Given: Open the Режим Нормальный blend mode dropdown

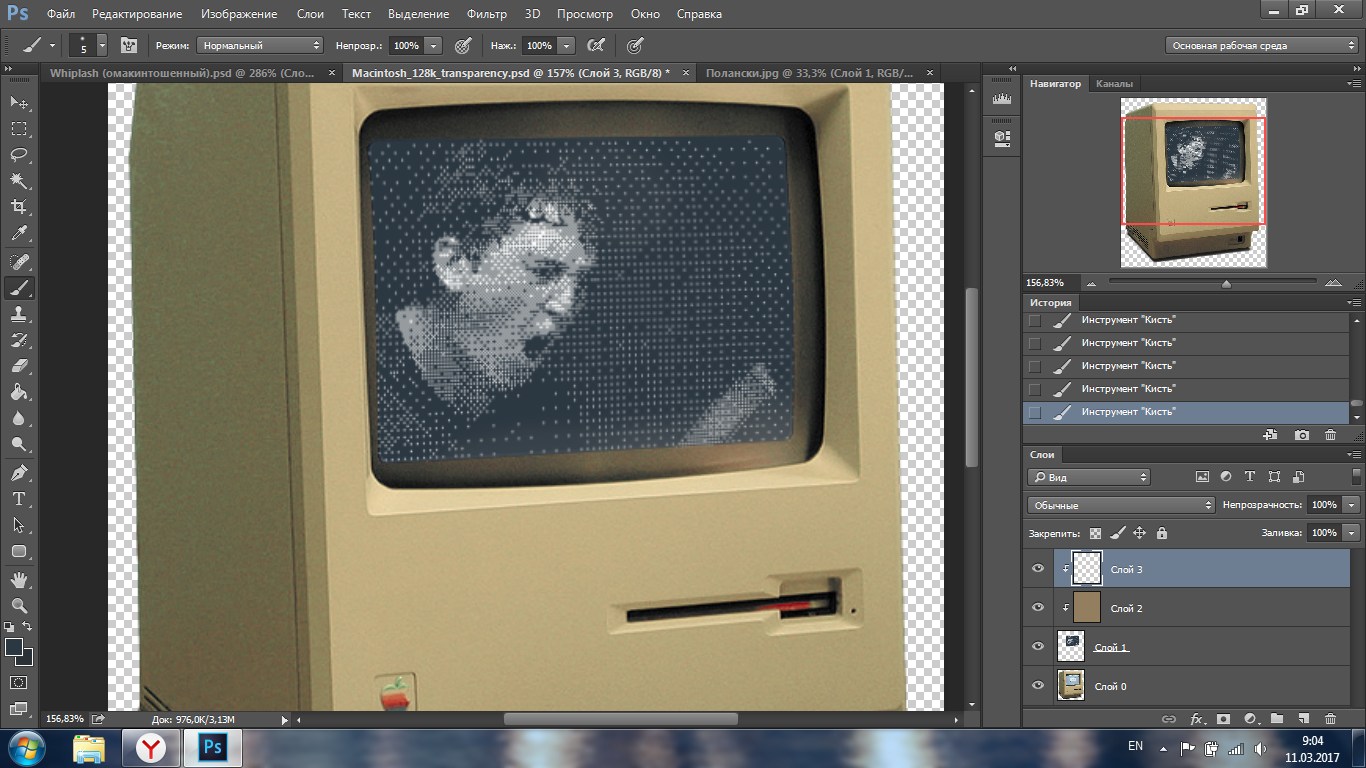Looking at the screenshot, I should point(260,45).
